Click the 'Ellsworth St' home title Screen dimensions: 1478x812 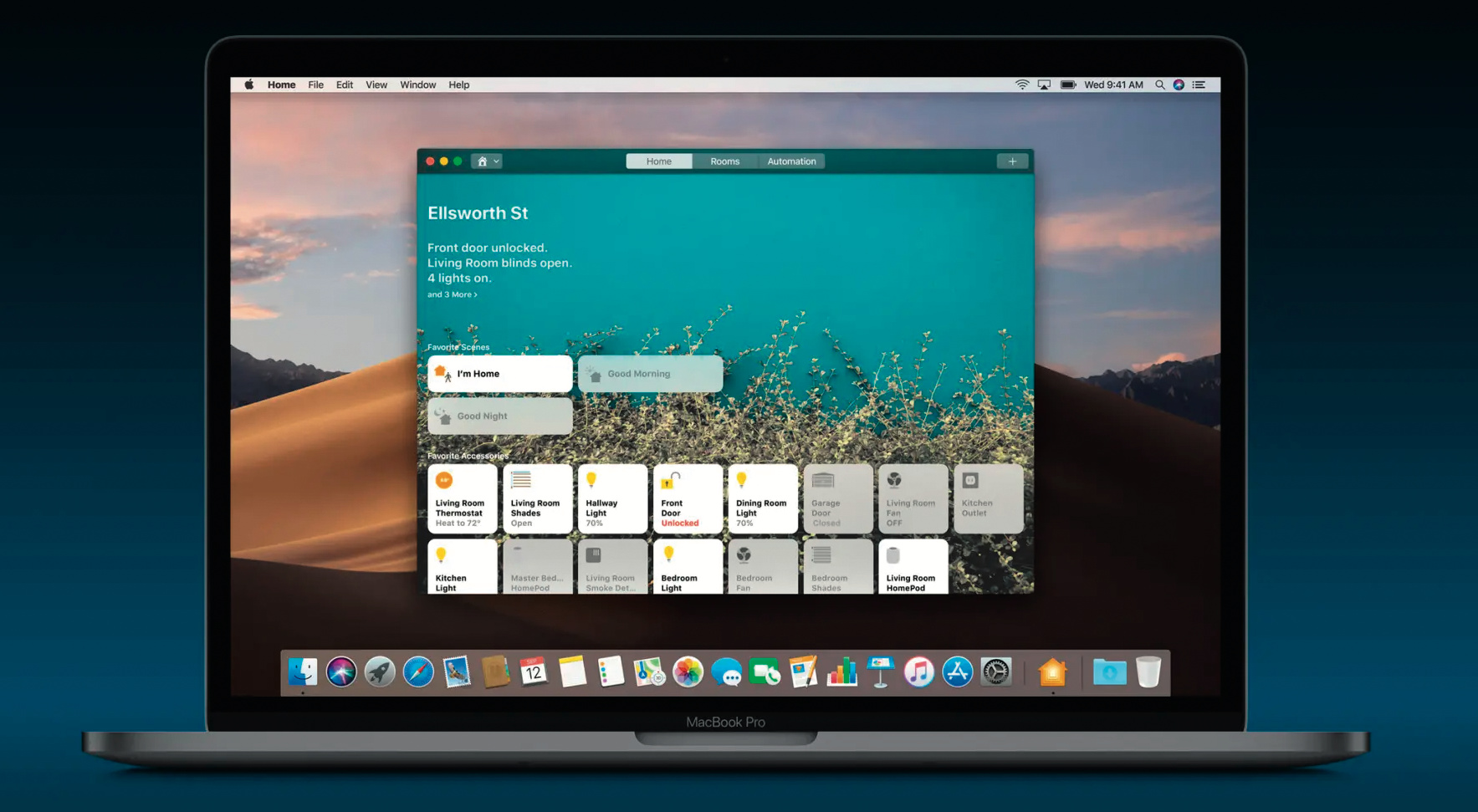(x=478, y=213)
